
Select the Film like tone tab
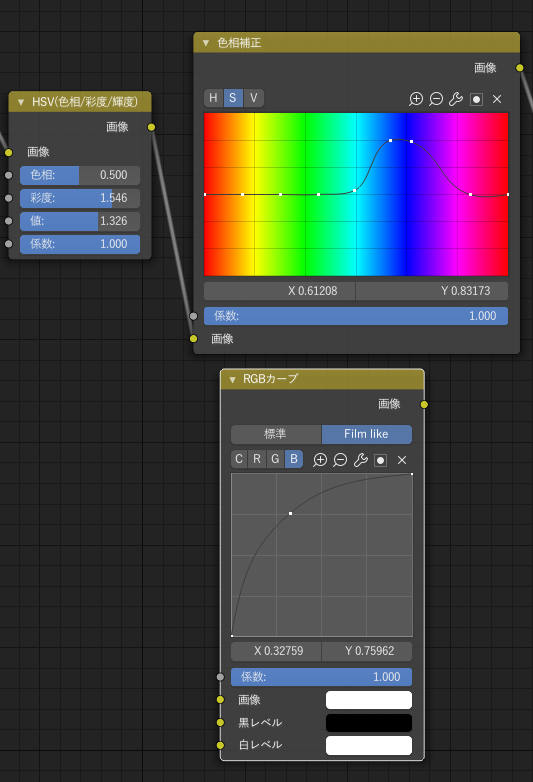pyautogui.click(x=366, y=434)
